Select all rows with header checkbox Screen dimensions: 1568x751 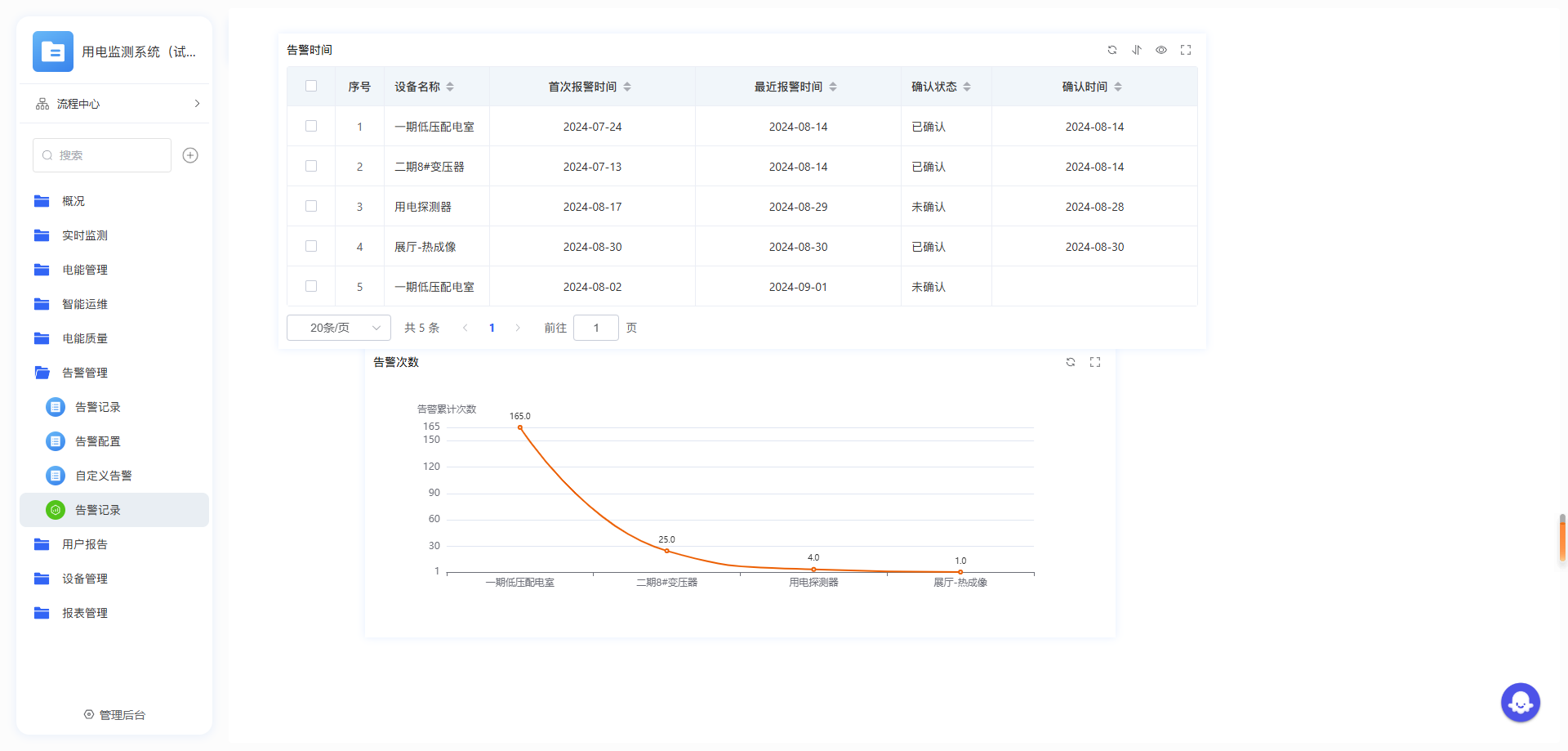pos(311,87)
